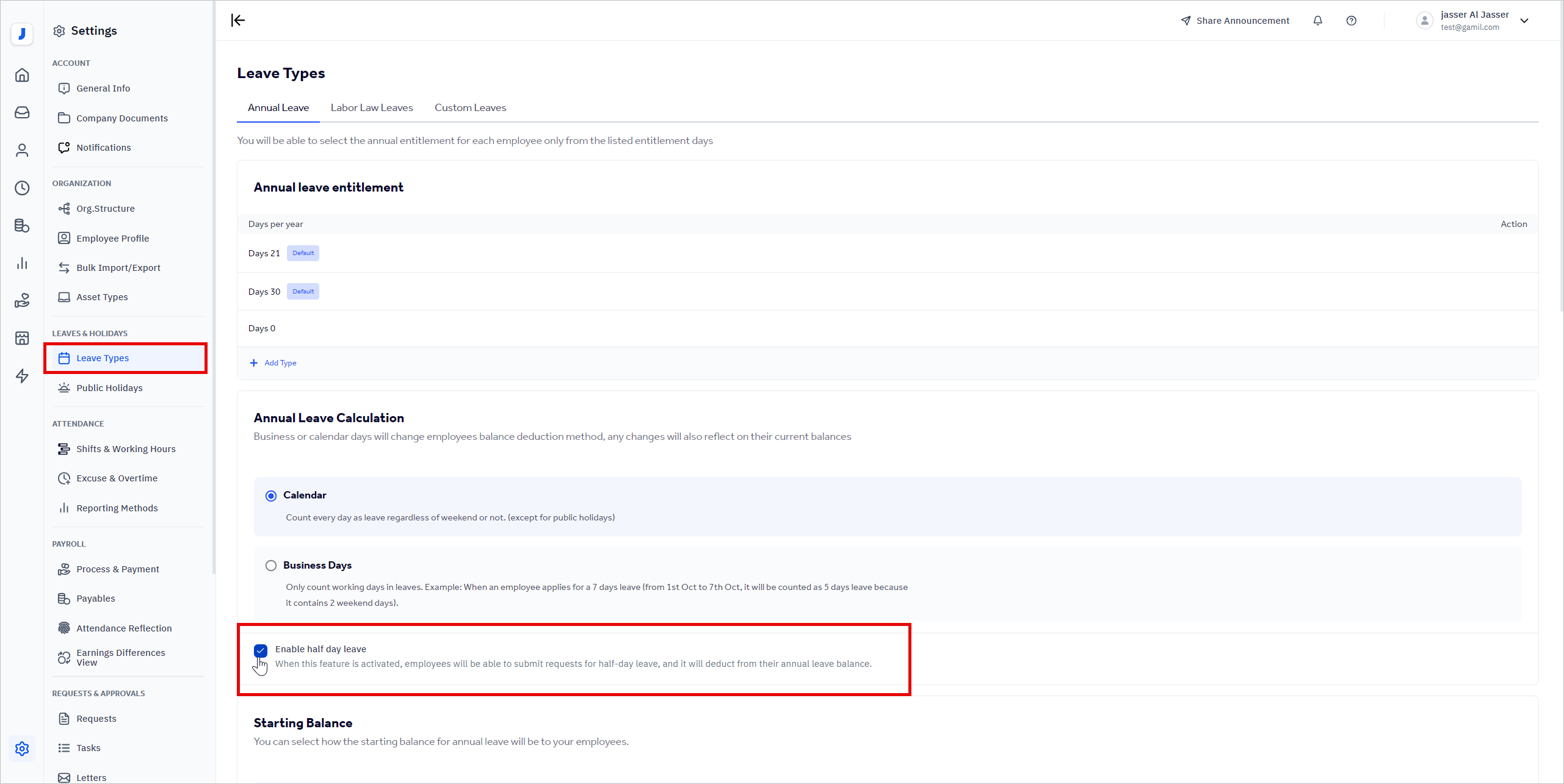The image size is (1564, 784).
Task: Select the Business Days radio button
Action: [271, 566]
